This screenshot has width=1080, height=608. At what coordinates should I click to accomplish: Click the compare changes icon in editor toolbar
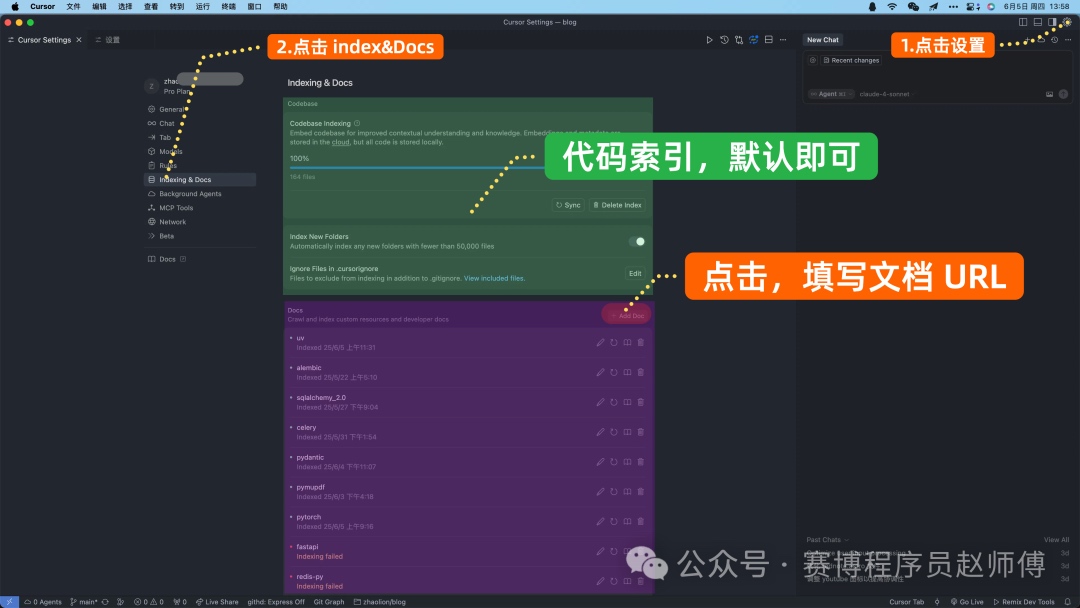pyautogui.click(x=739, y=40)
